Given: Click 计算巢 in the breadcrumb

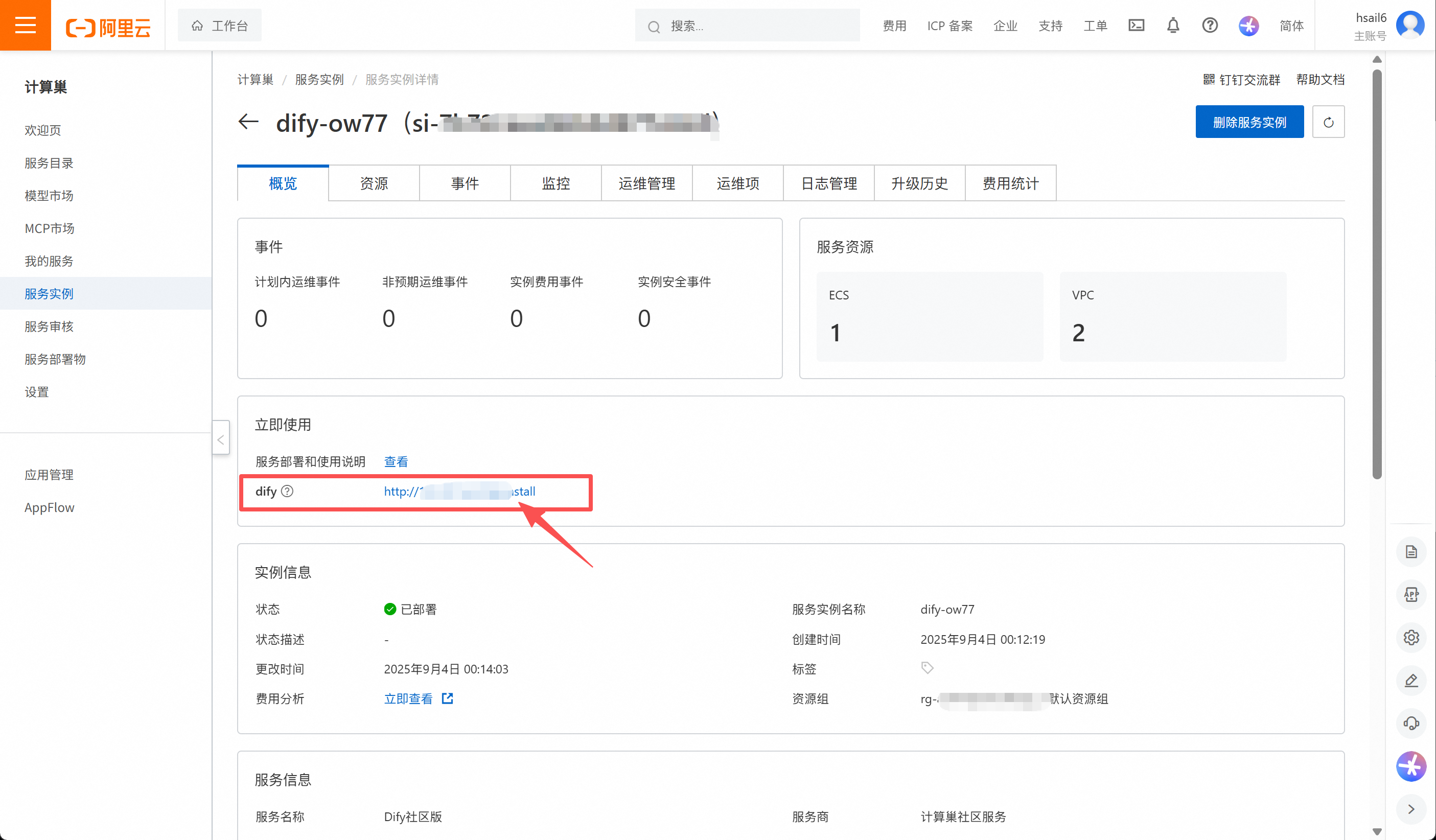Looking at the screenshot, I should (x=256, y=79).
